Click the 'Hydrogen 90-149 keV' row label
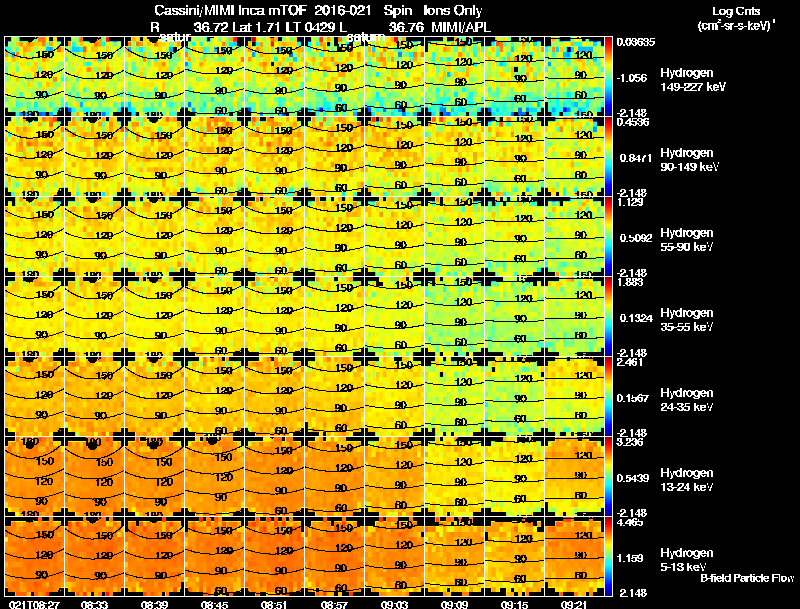Image resolution: width=800 pixels, height=609 pixels. click(689, 160)
